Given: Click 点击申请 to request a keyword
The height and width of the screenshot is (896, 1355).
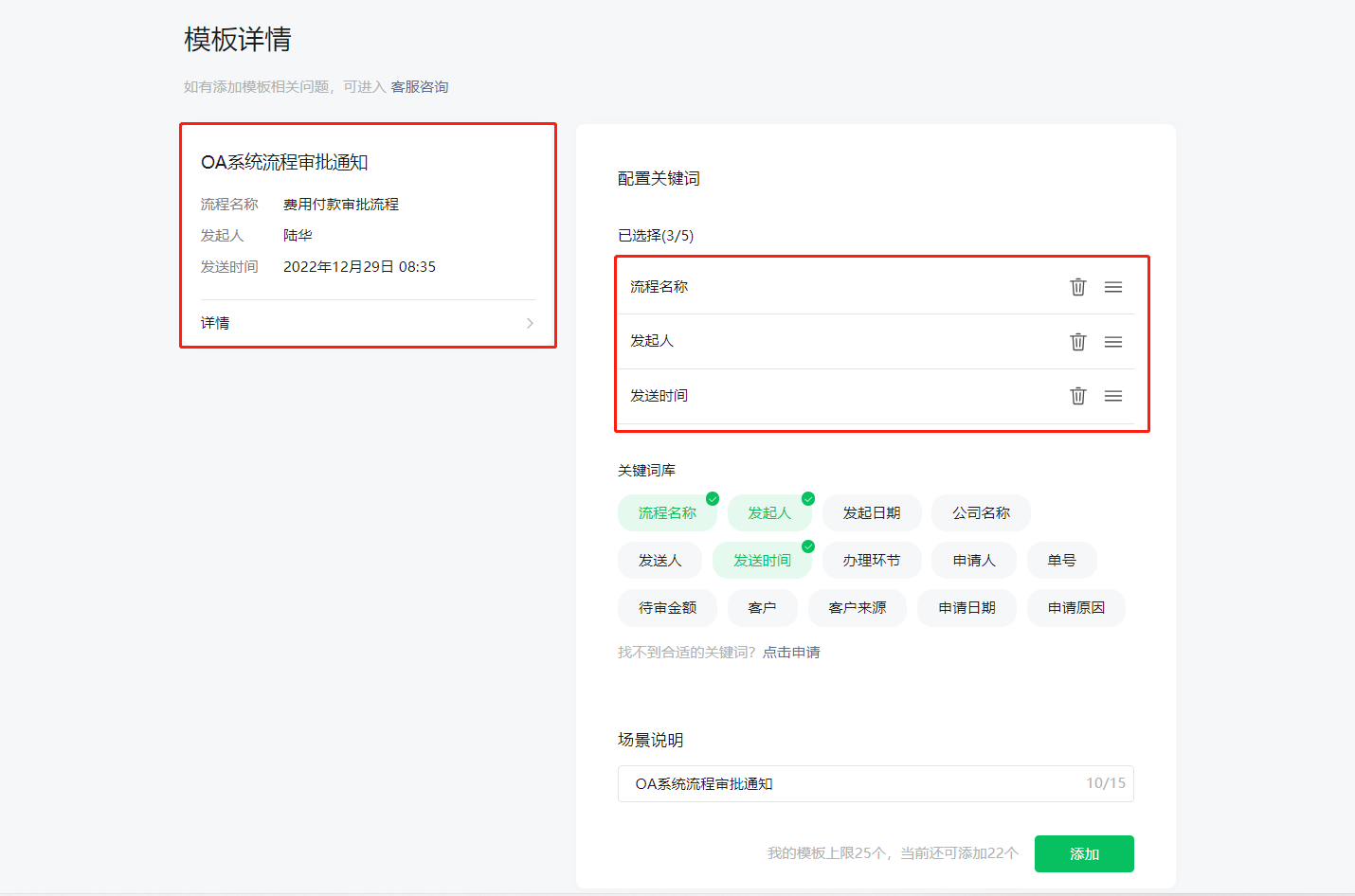Looking at the screenshot, I should coord(791,653).
